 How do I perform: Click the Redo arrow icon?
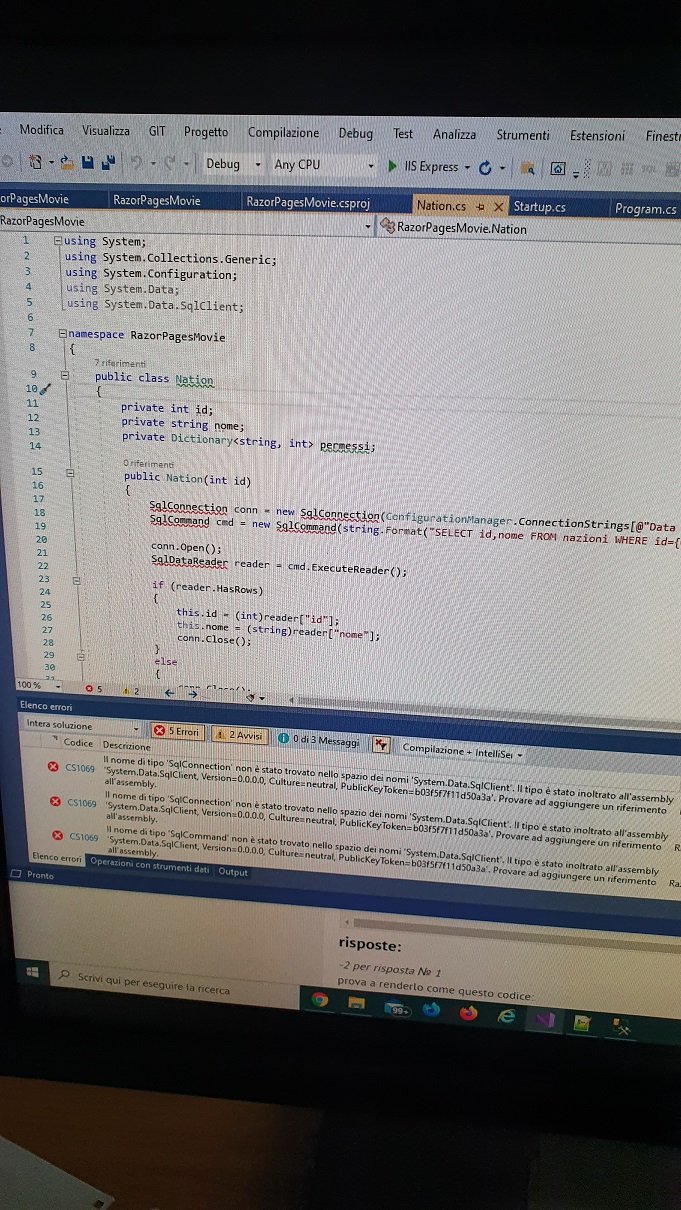168,163
